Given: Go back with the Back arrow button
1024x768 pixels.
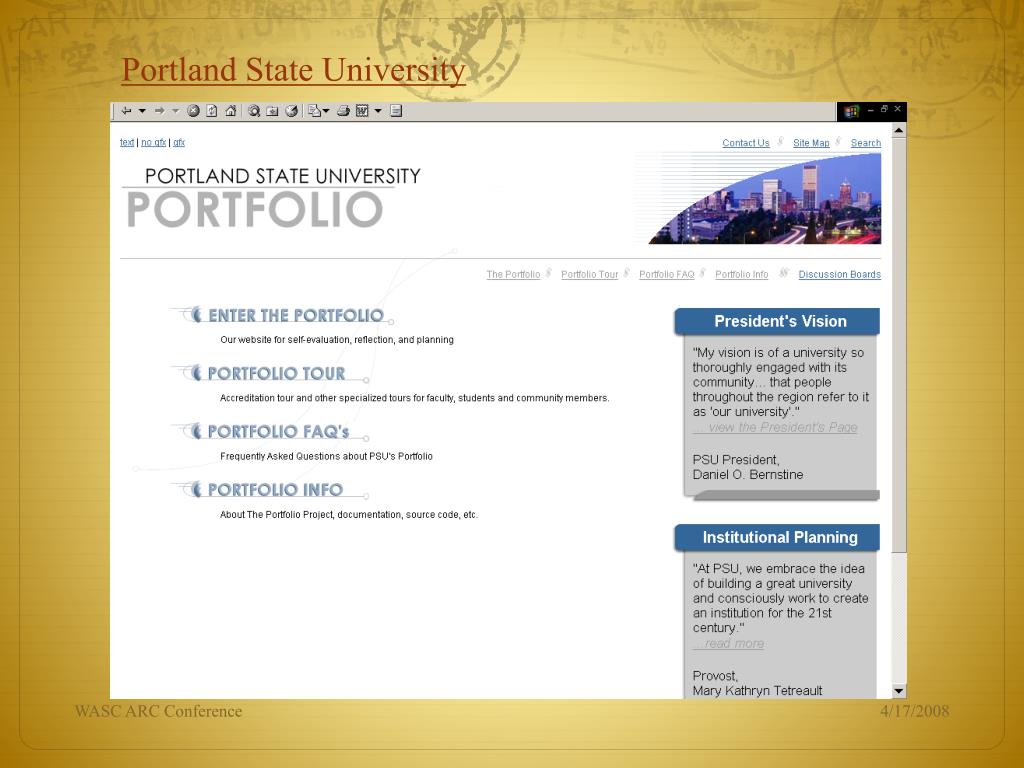Looking at the screenshot, I should coord(126,111).
